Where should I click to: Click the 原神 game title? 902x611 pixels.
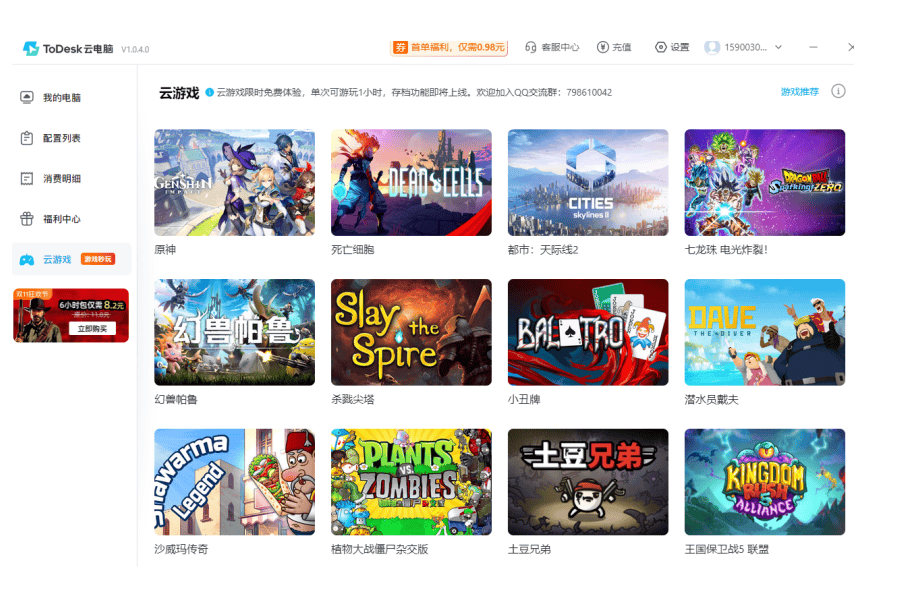(165, 250)
